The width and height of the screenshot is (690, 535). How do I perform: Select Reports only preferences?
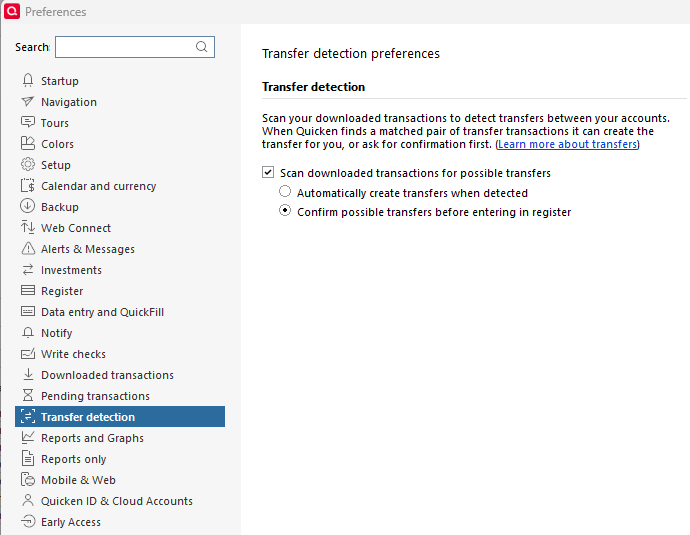[x=74, y=459]
